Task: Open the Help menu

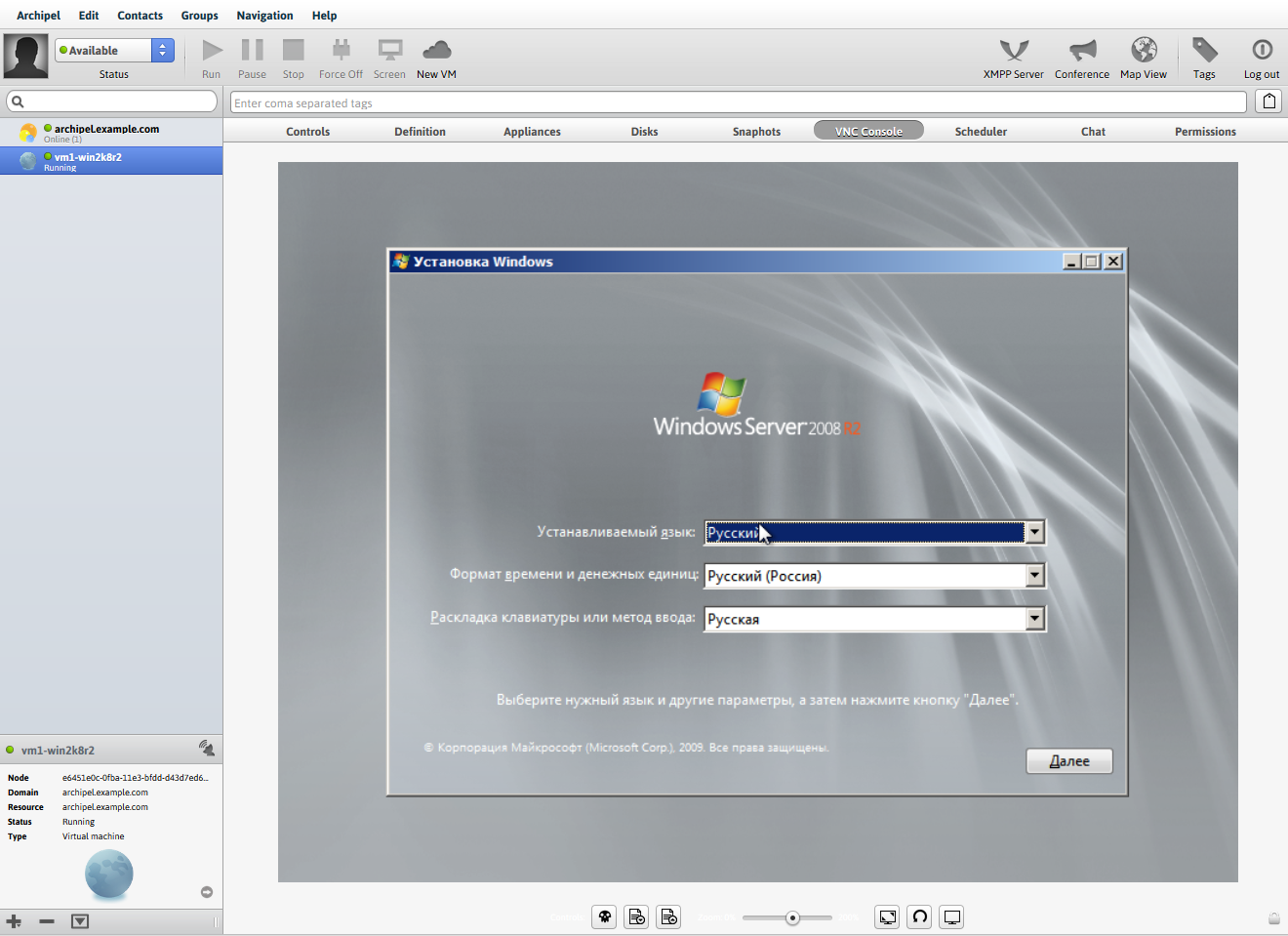Action: [x=325, y=16]
